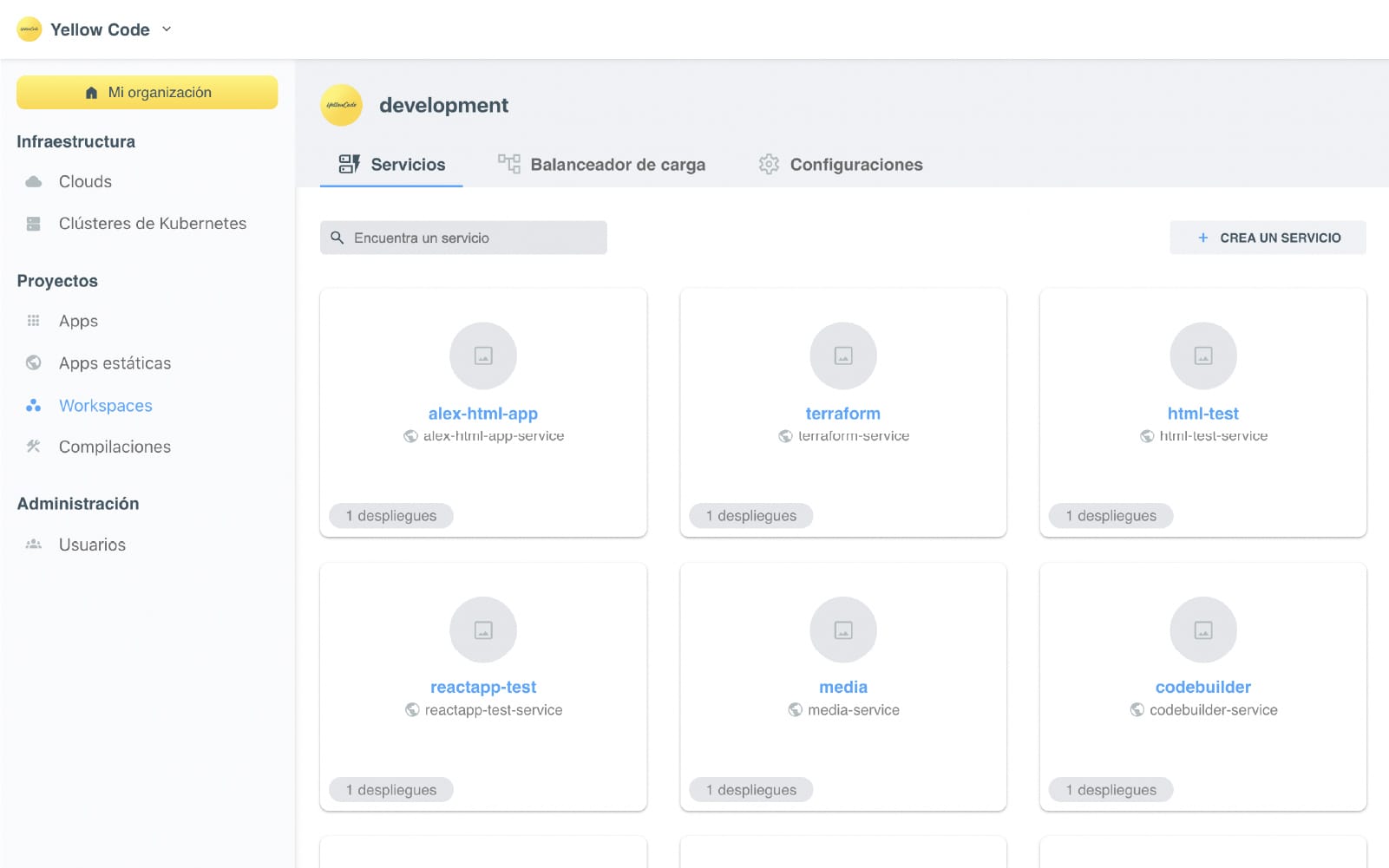Click the Kubernetes clusters server icon
1389x868 pixels.
click(34, 224)
